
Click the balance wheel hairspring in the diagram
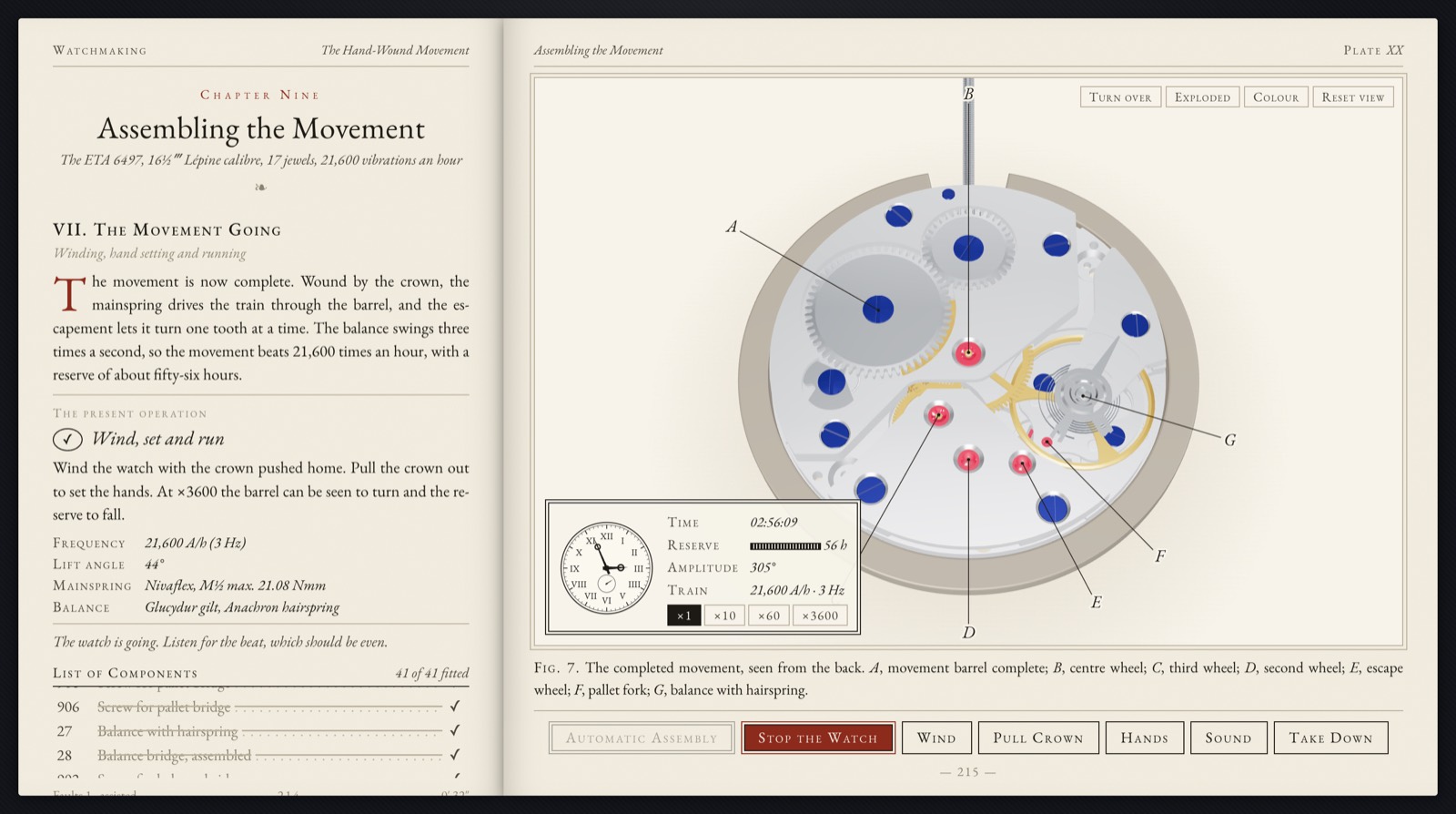(1083, 395)
